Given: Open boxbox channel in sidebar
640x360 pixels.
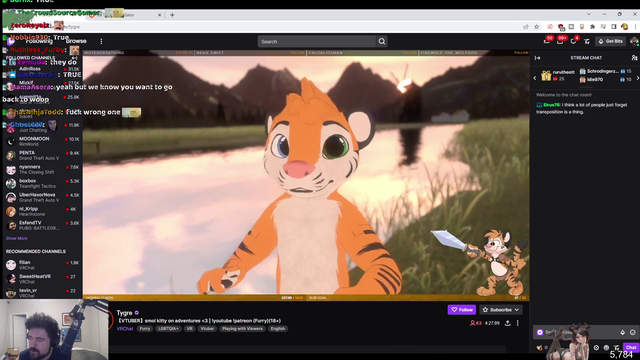Looking at the screenshot, I should [x=42, y=183].
